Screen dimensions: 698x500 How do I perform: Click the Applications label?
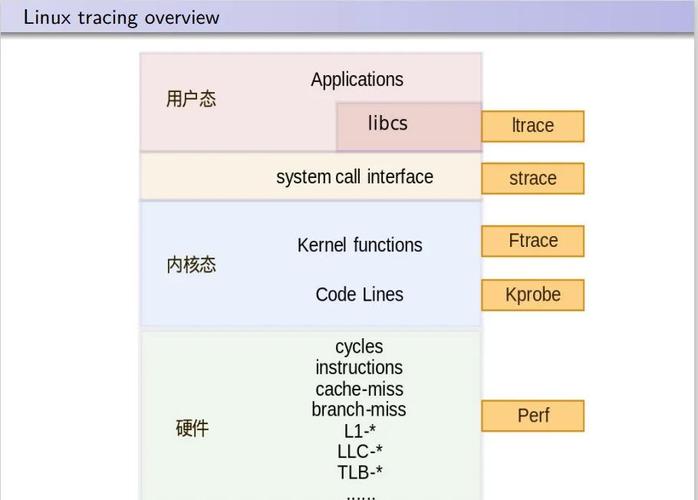point(357,80)
